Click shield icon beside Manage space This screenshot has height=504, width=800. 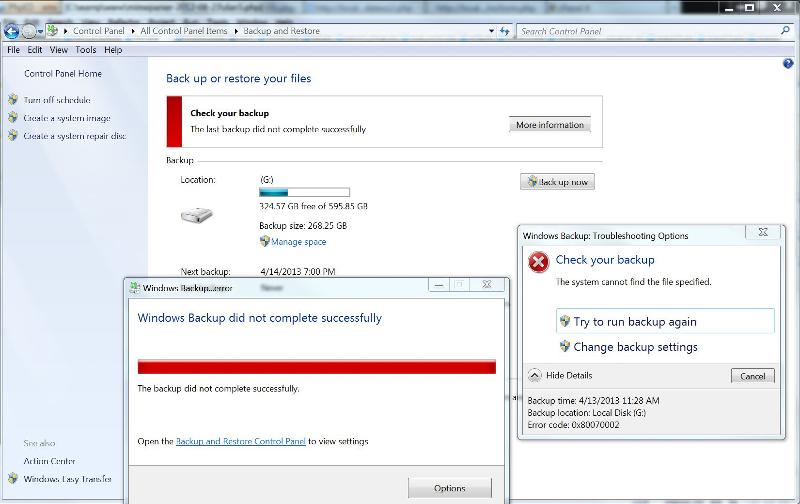click(x=264, y=241)
